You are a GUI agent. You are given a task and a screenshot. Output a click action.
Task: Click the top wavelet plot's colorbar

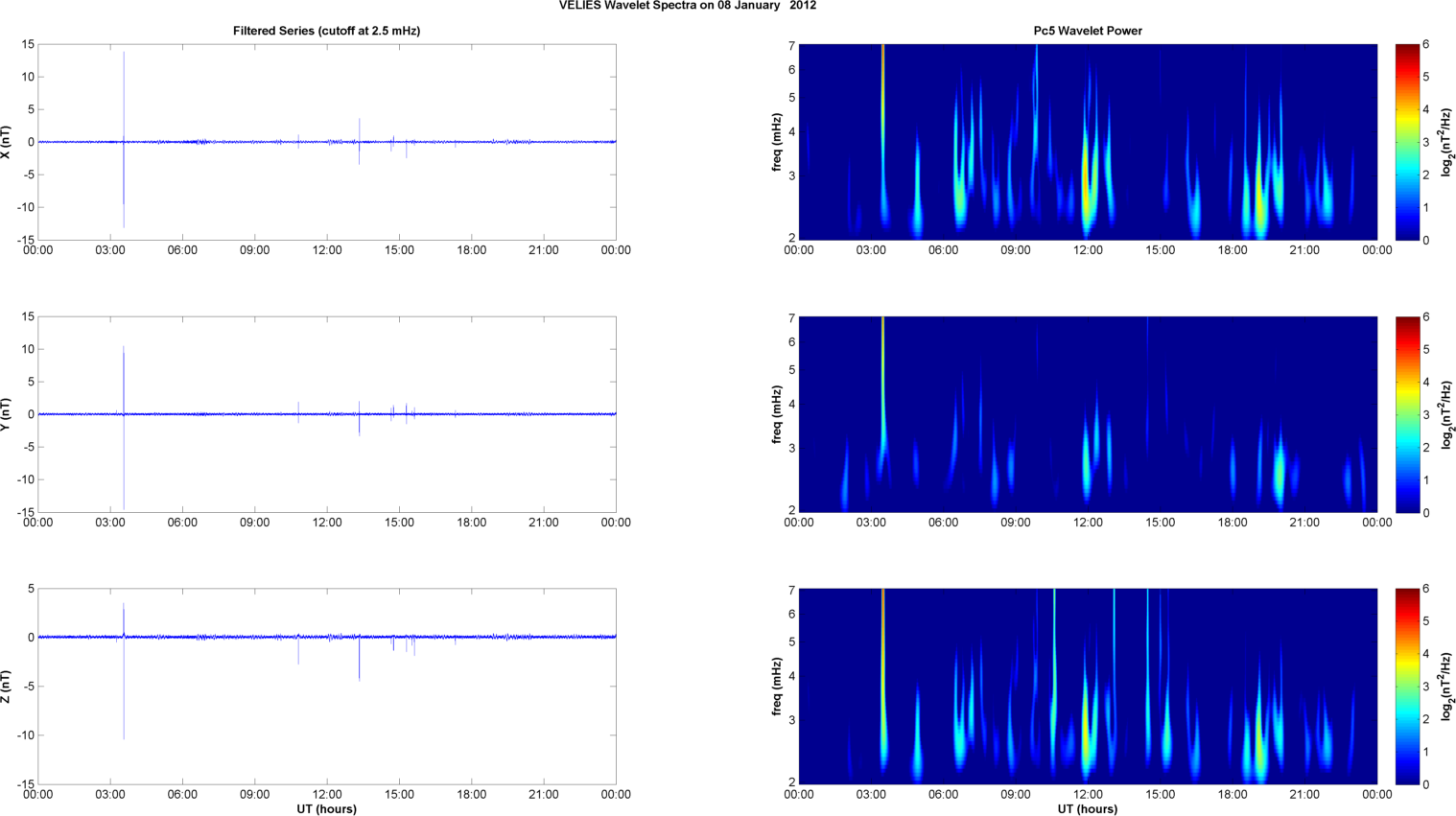[1407, 142]
